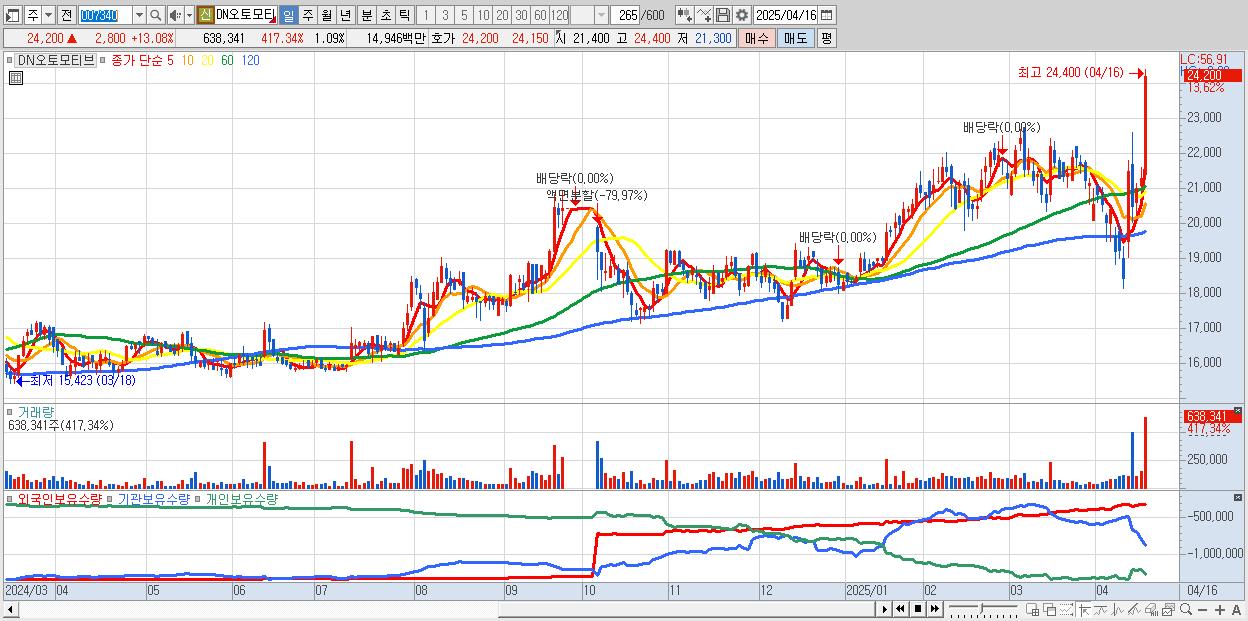Click the minus zoom-out icon
Image resolution: width=1248 pixels, height=621 pixels.
point(1202,609)
